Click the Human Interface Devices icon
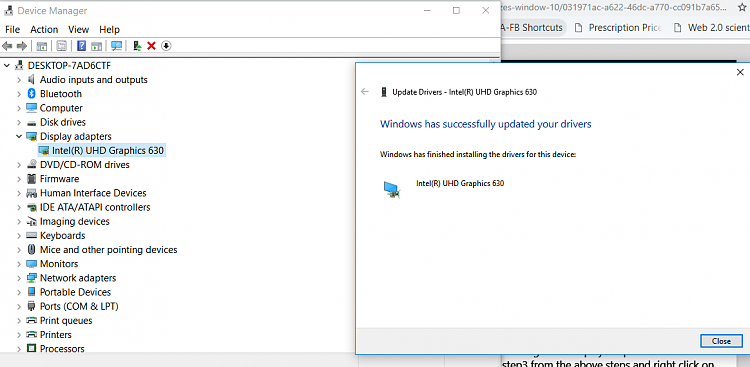Screen dimensions: 750x367 coord(32,193)
